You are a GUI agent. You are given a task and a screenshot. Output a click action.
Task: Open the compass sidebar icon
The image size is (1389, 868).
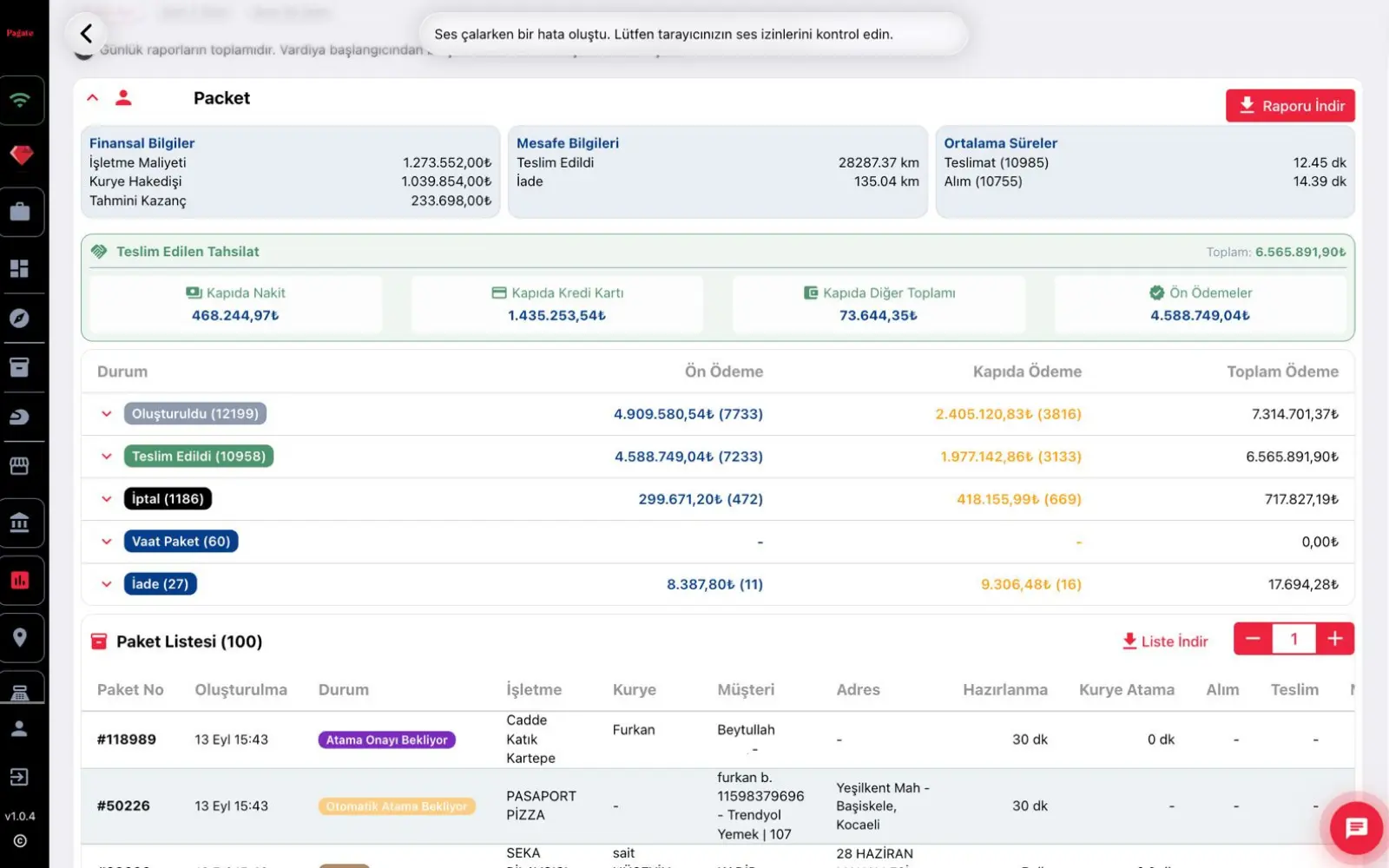point(20,319)
